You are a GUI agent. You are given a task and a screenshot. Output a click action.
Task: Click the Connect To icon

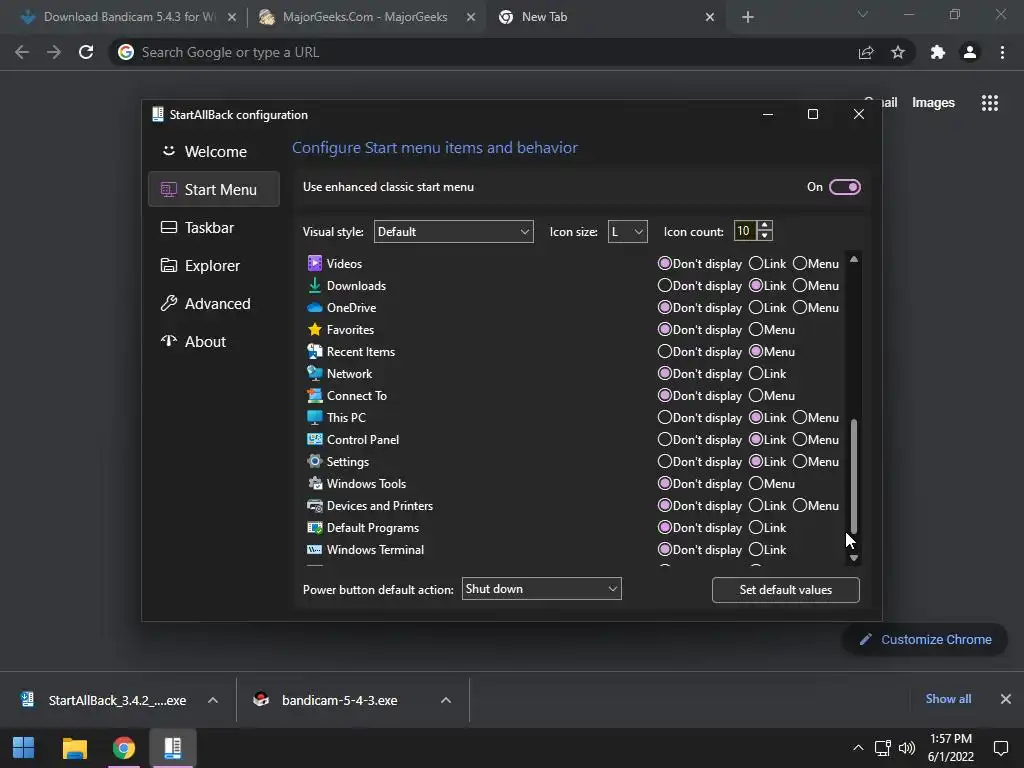point(315,396)
